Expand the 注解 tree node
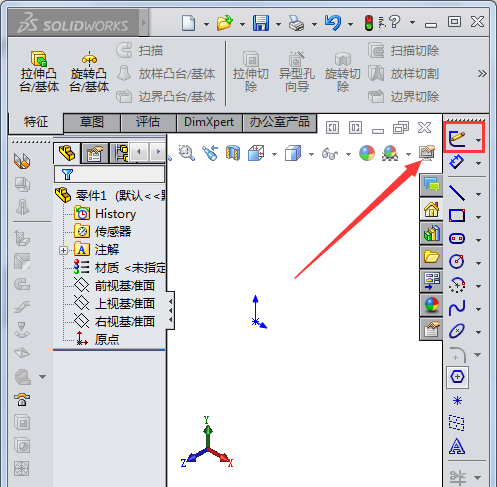 pos(63,250)
